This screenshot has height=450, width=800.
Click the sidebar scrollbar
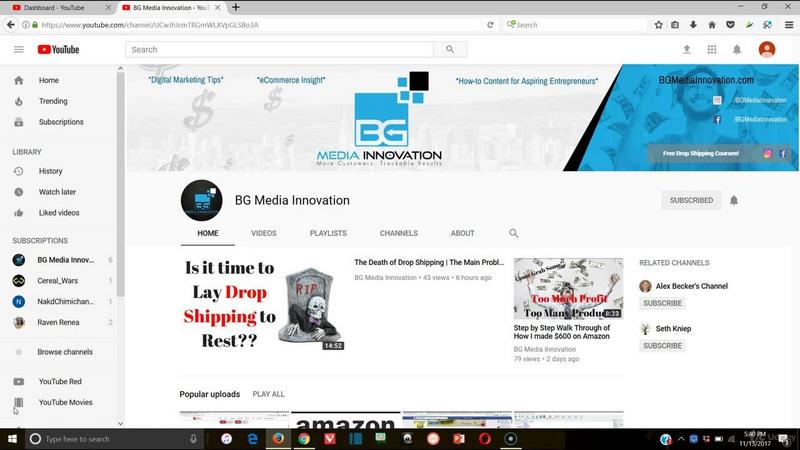(120, 184)
